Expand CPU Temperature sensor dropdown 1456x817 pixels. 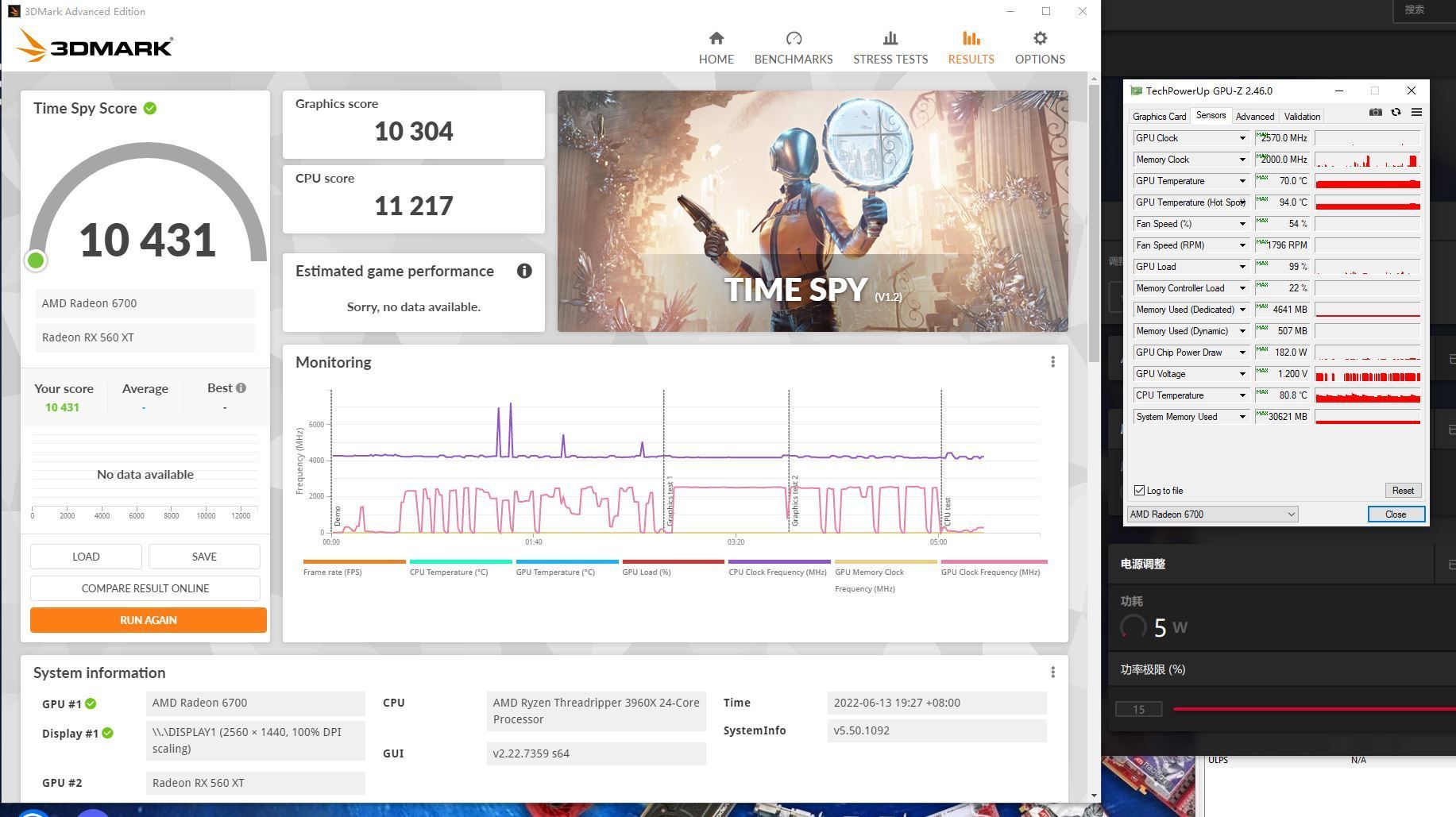1242,395
